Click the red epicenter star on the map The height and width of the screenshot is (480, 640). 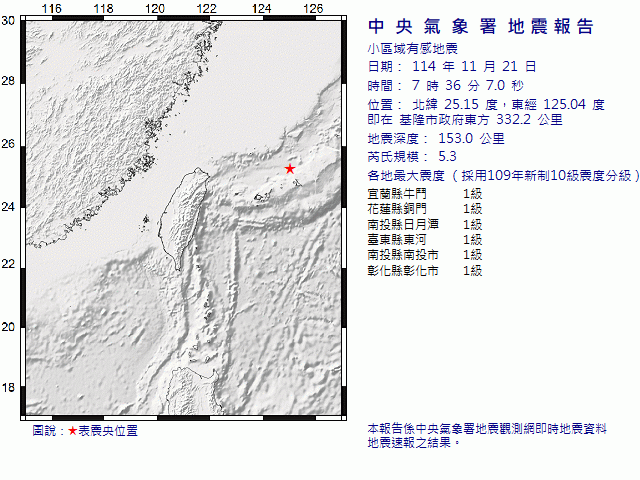pos(290,169)
